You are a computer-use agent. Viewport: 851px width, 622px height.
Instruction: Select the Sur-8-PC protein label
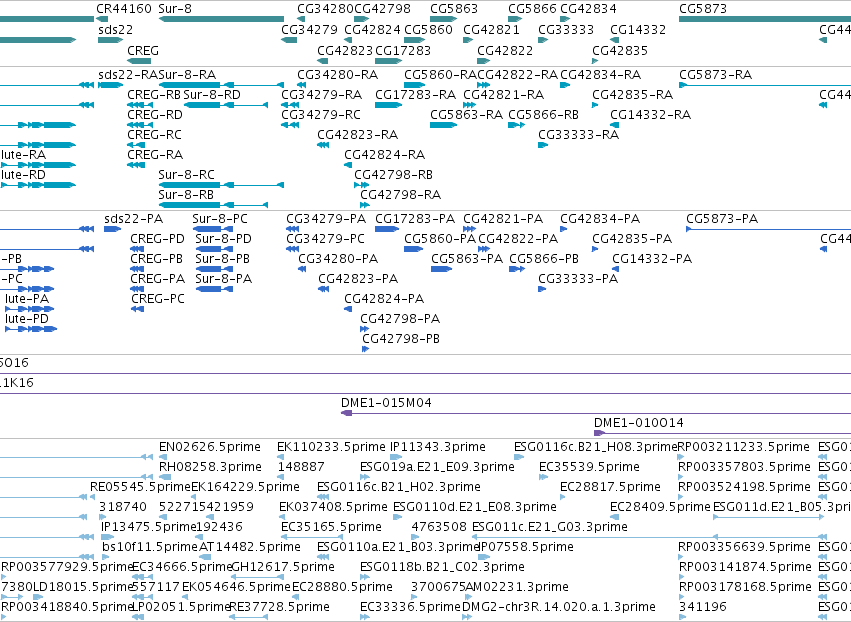220,219
